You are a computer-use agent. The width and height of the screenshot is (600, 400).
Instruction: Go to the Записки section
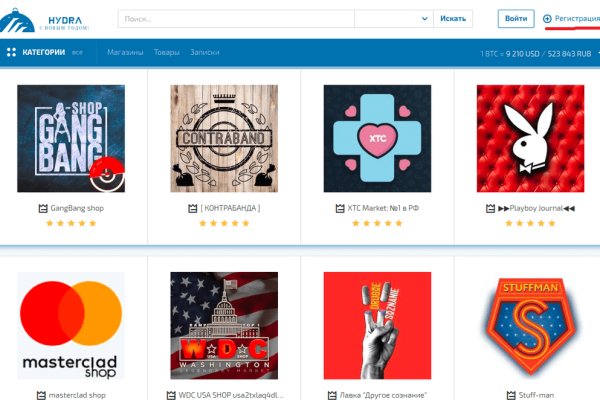tap(205, 52)
